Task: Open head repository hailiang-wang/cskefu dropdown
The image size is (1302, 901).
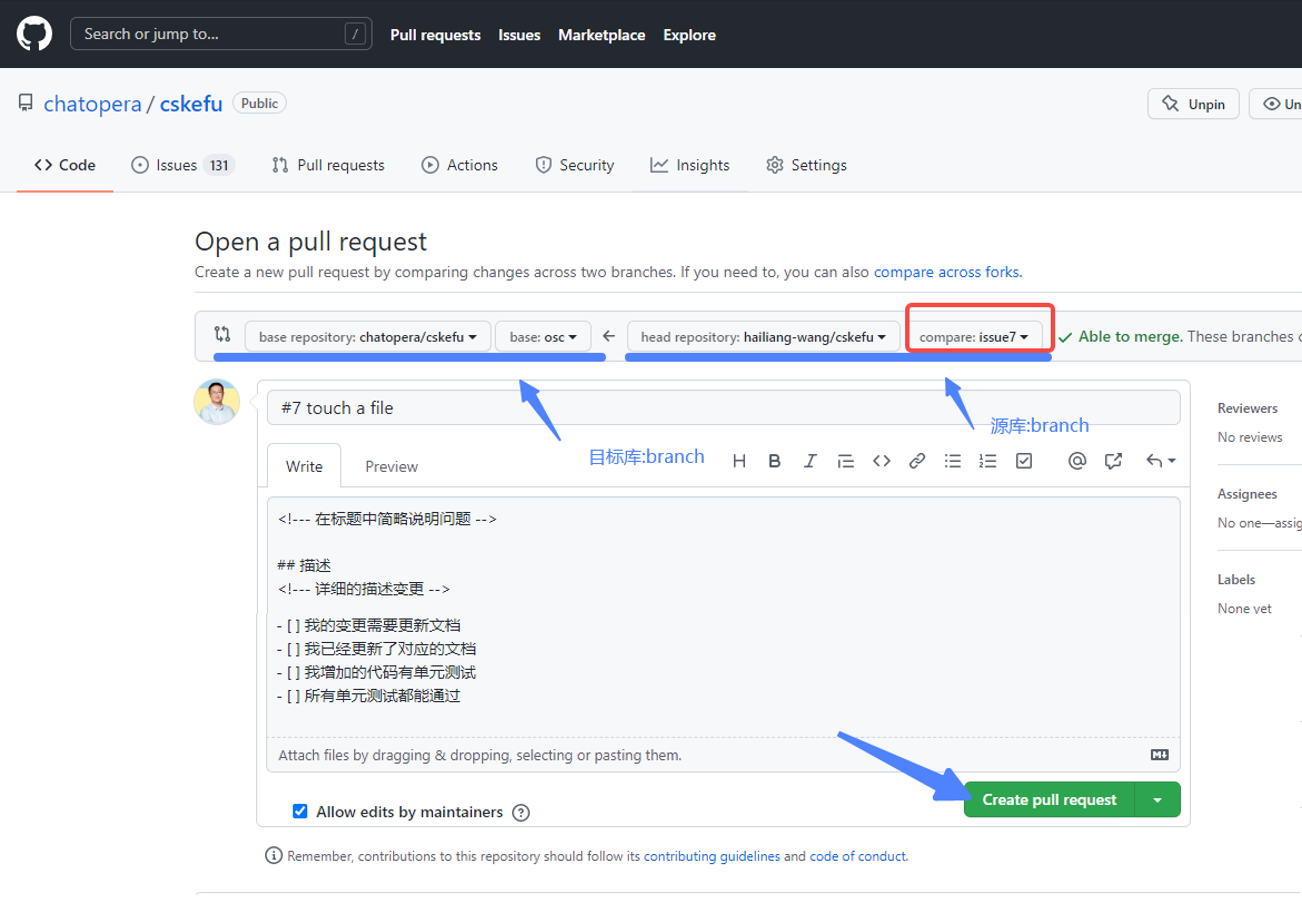Action: (x=762, y=336)
